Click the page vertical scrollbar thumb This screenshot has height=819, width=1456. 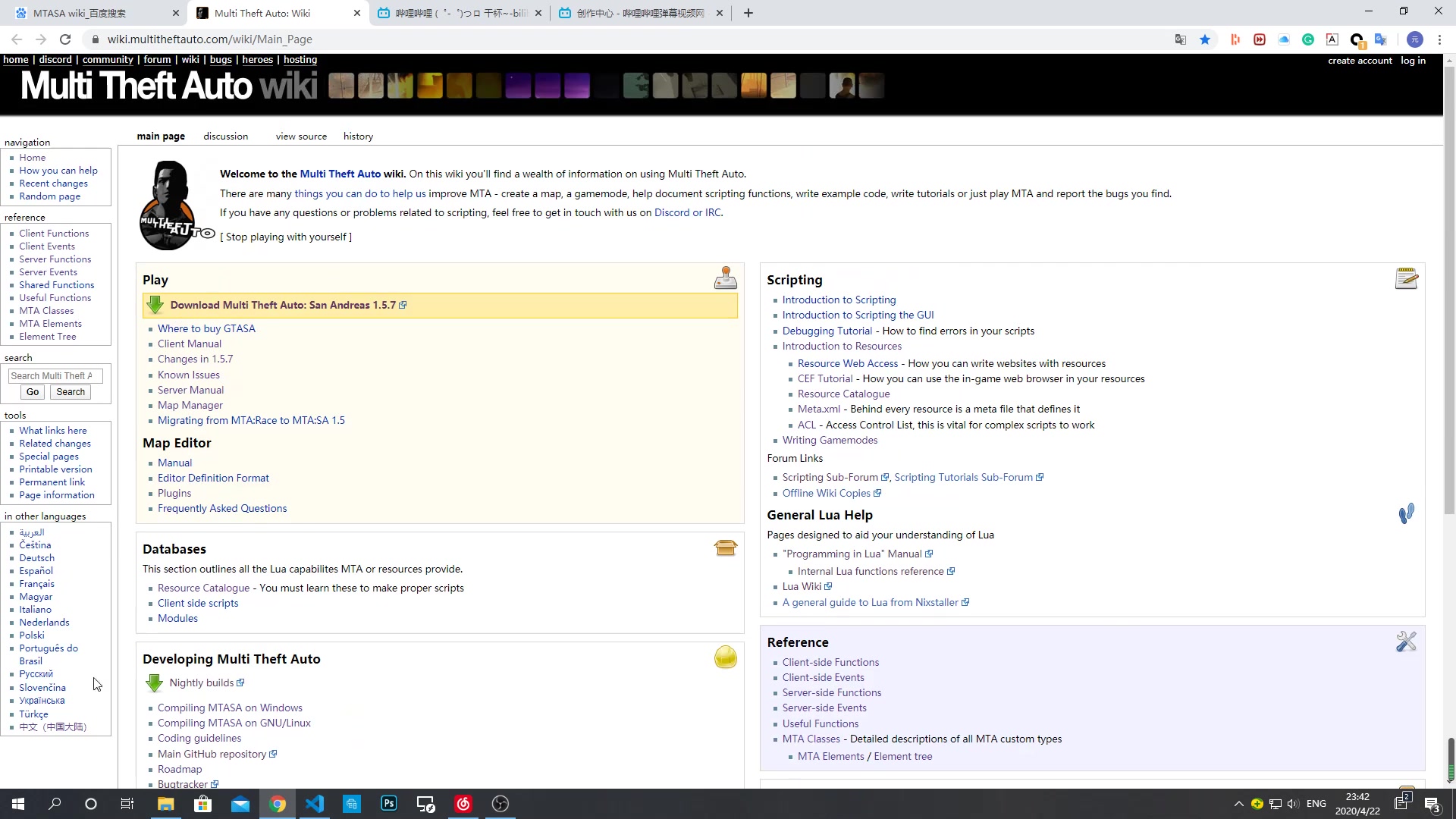(1449, 290)
